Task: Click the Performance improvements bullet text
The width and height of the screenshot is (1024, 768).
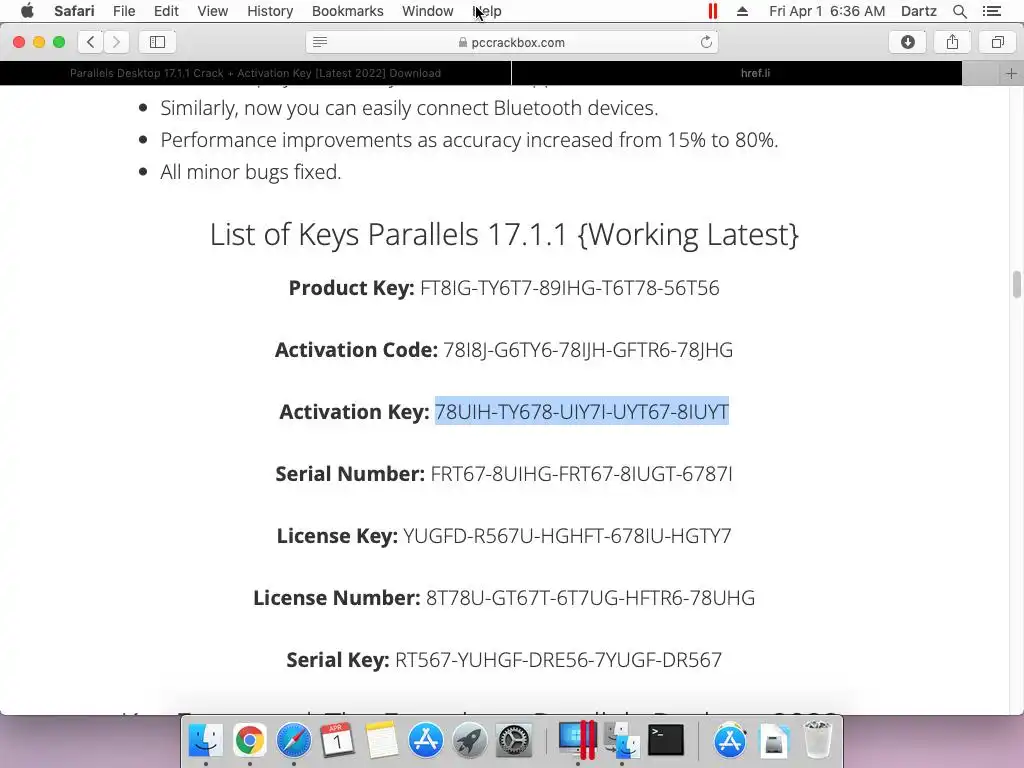Action: click(x=469, y=140)
